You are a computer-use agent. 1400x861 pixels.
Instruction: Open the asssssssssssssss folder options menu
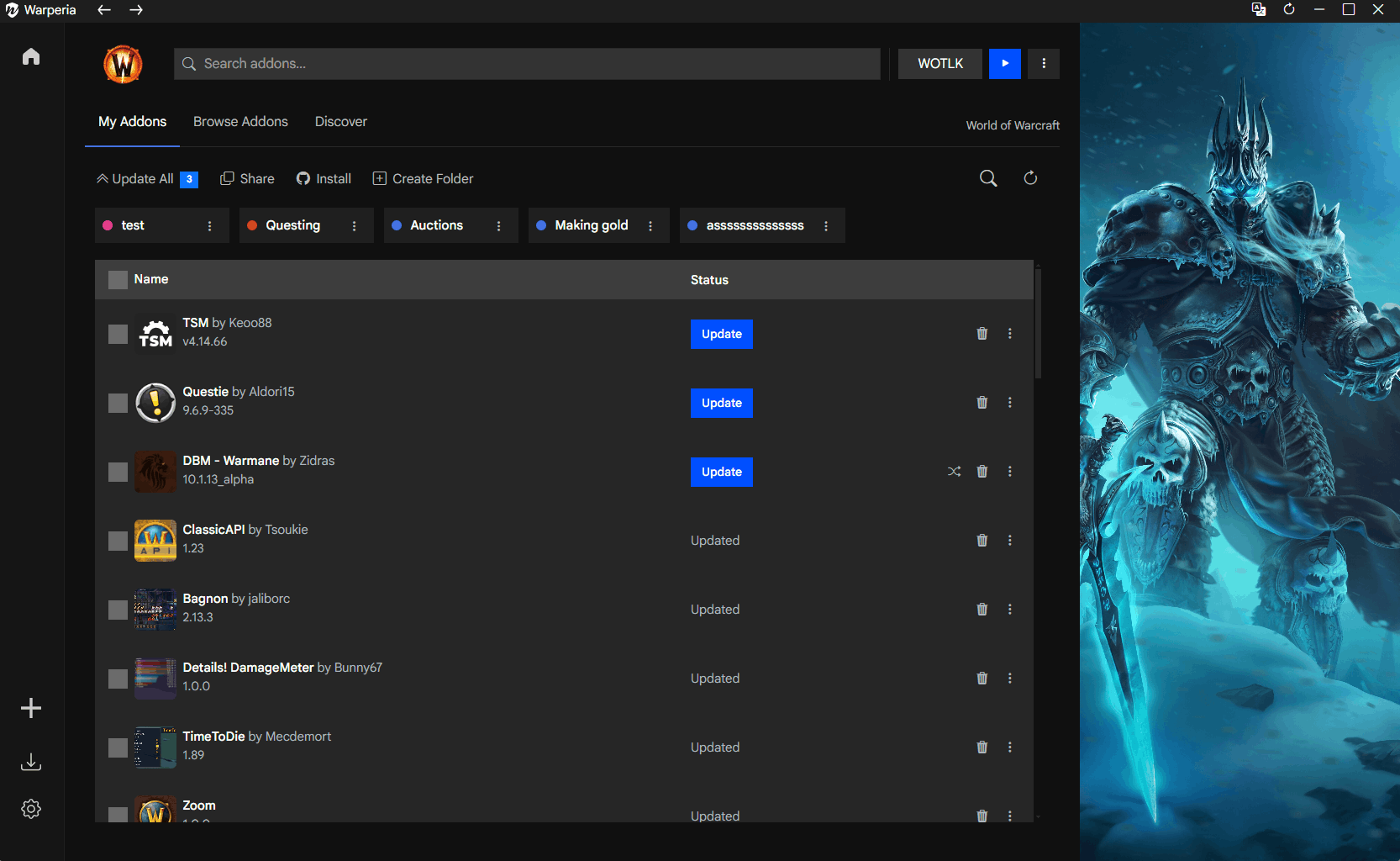(x=826, y=226)
